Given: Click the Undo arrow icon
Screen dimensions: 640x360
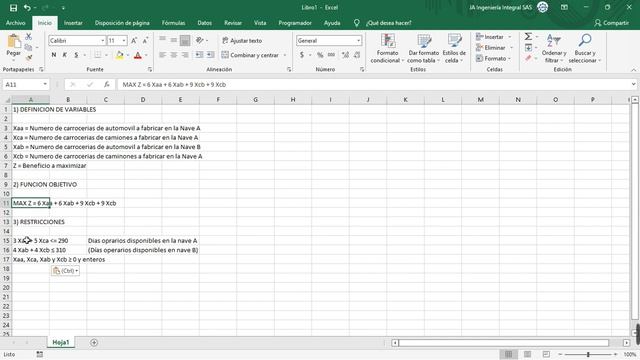Looking at the screenshot, I should pos(27,7).
